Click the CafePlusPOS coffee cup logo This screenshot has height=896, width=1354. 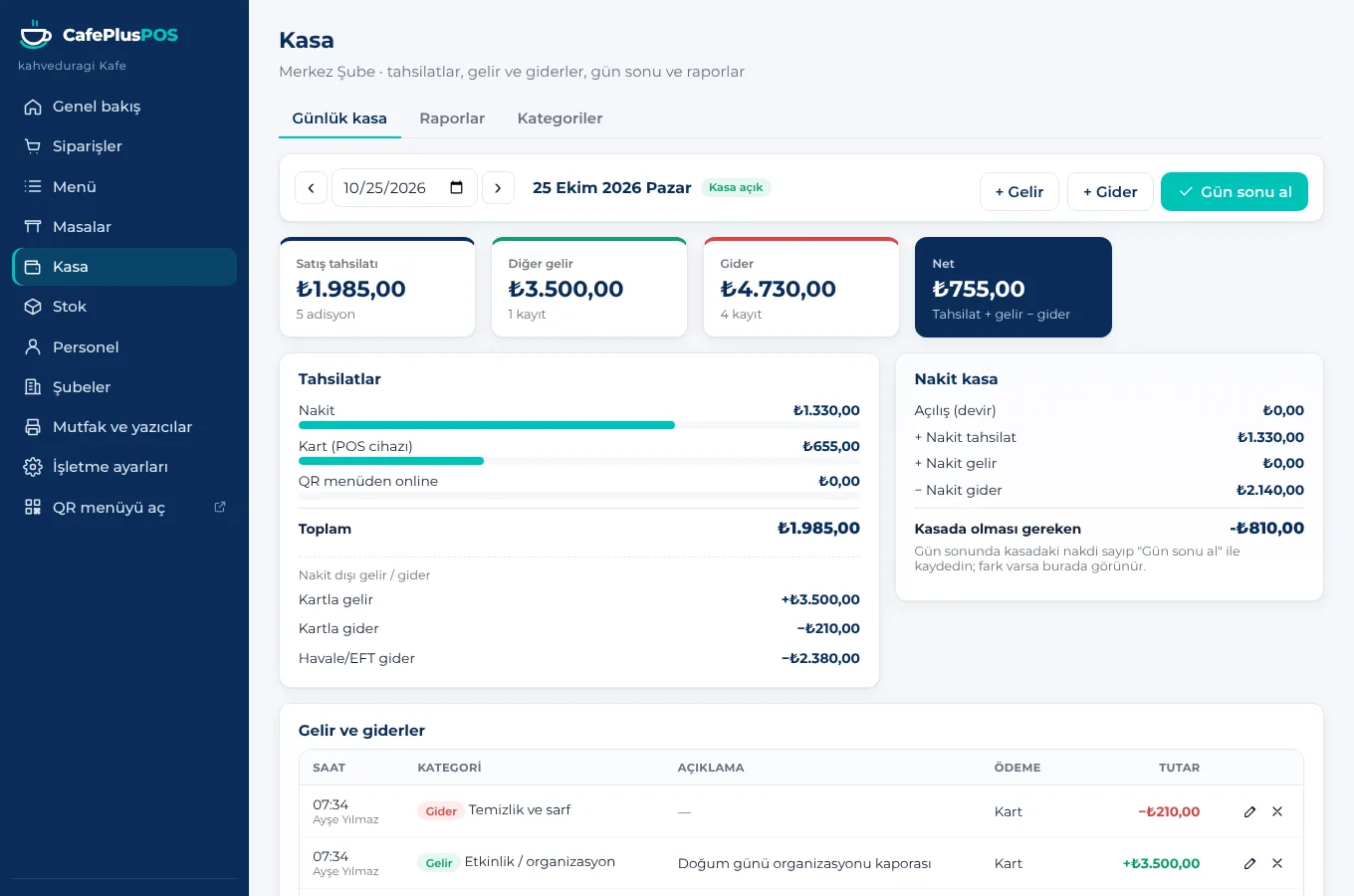36,35
